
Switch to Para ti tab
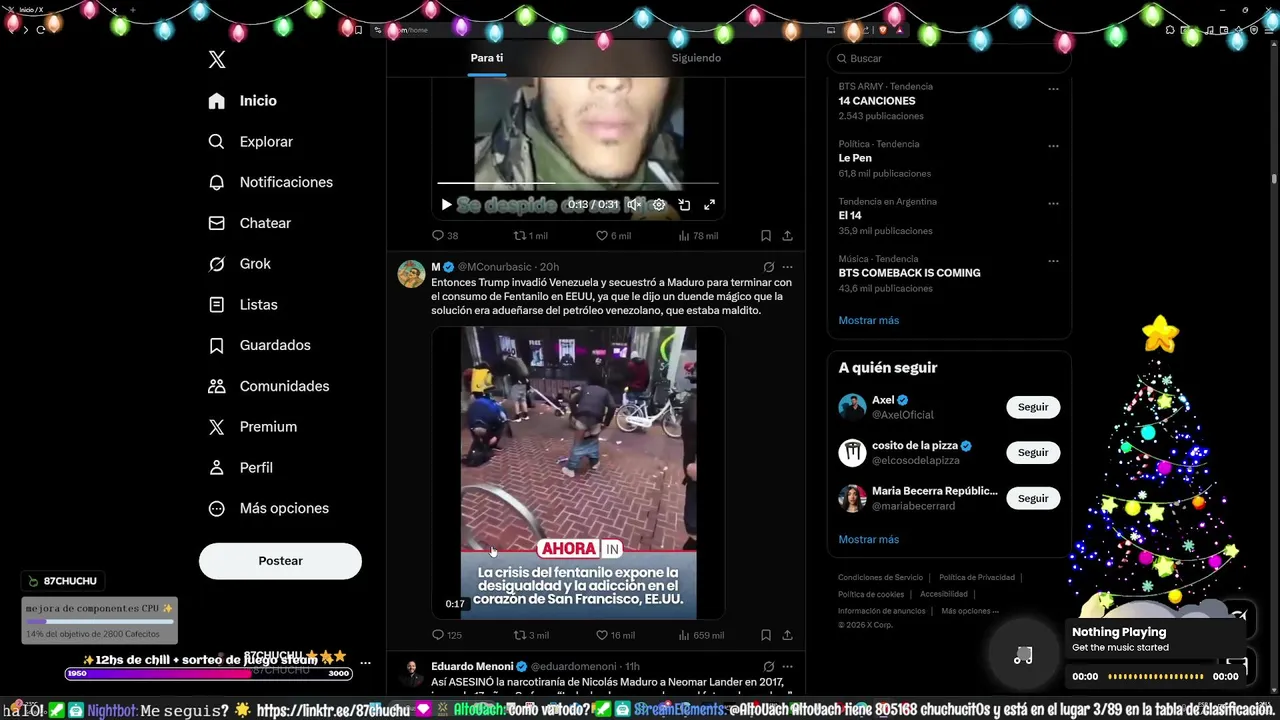click(487, 58)
